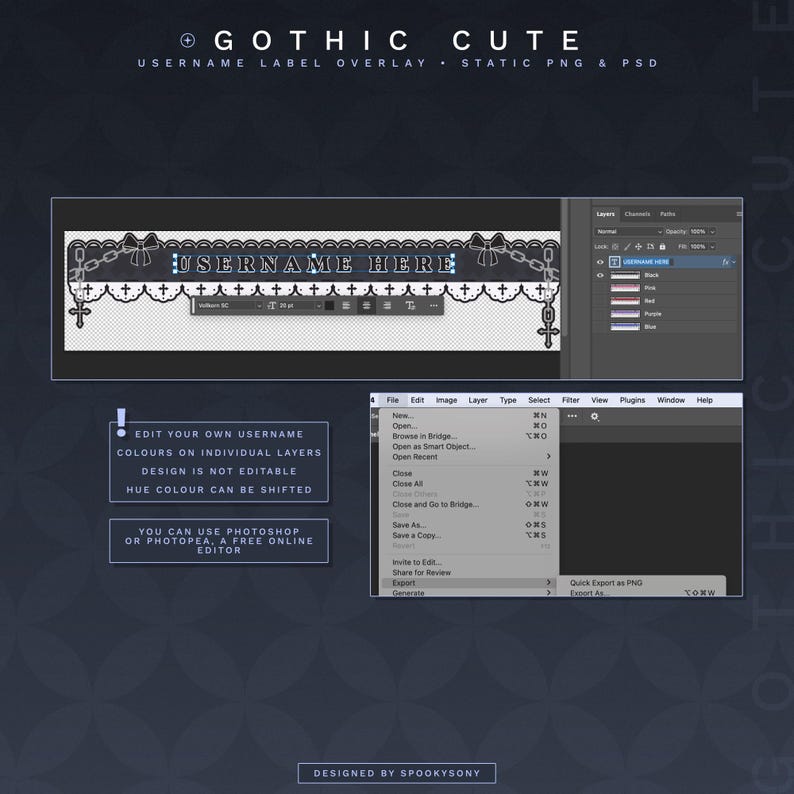
Task: Open the Window menu
Action: tap(671, 400)
